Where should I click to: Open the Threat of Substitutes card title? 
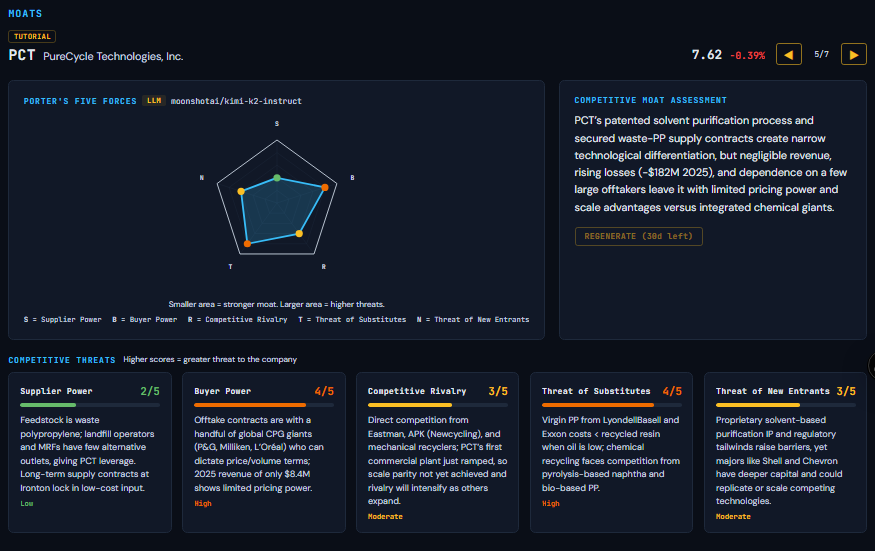596,391
